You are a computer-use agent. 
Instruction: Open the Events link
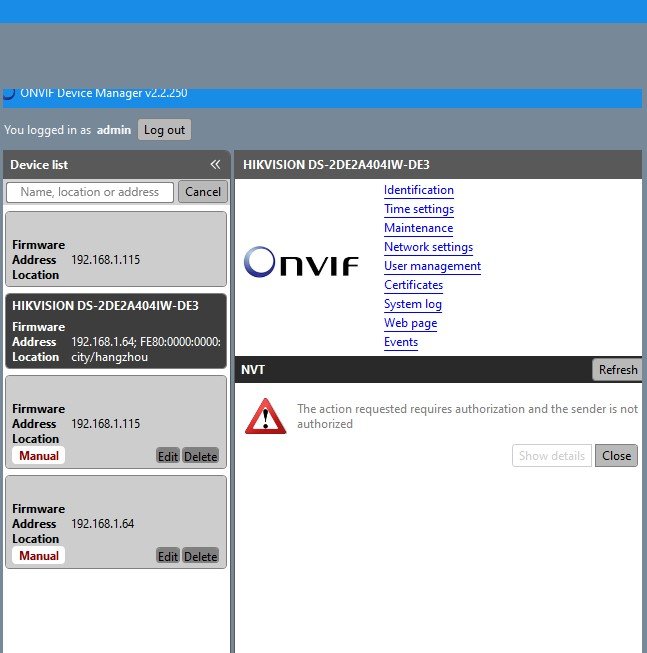tap(400, 342)
